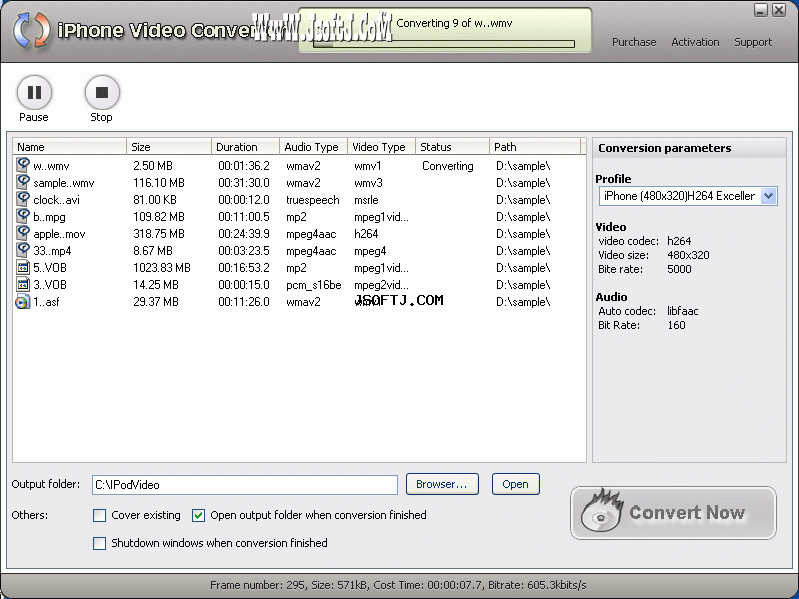Click the flaming disc Convert Now icon
This screenshot has width=799, height=599.
(x=602, y=511)
